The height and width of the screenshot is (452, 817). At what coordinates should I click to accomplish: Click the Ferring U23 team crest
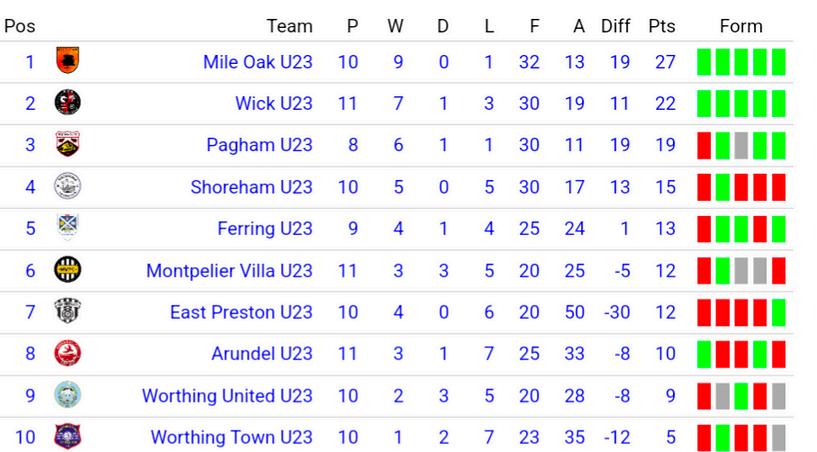pos(67,227)
